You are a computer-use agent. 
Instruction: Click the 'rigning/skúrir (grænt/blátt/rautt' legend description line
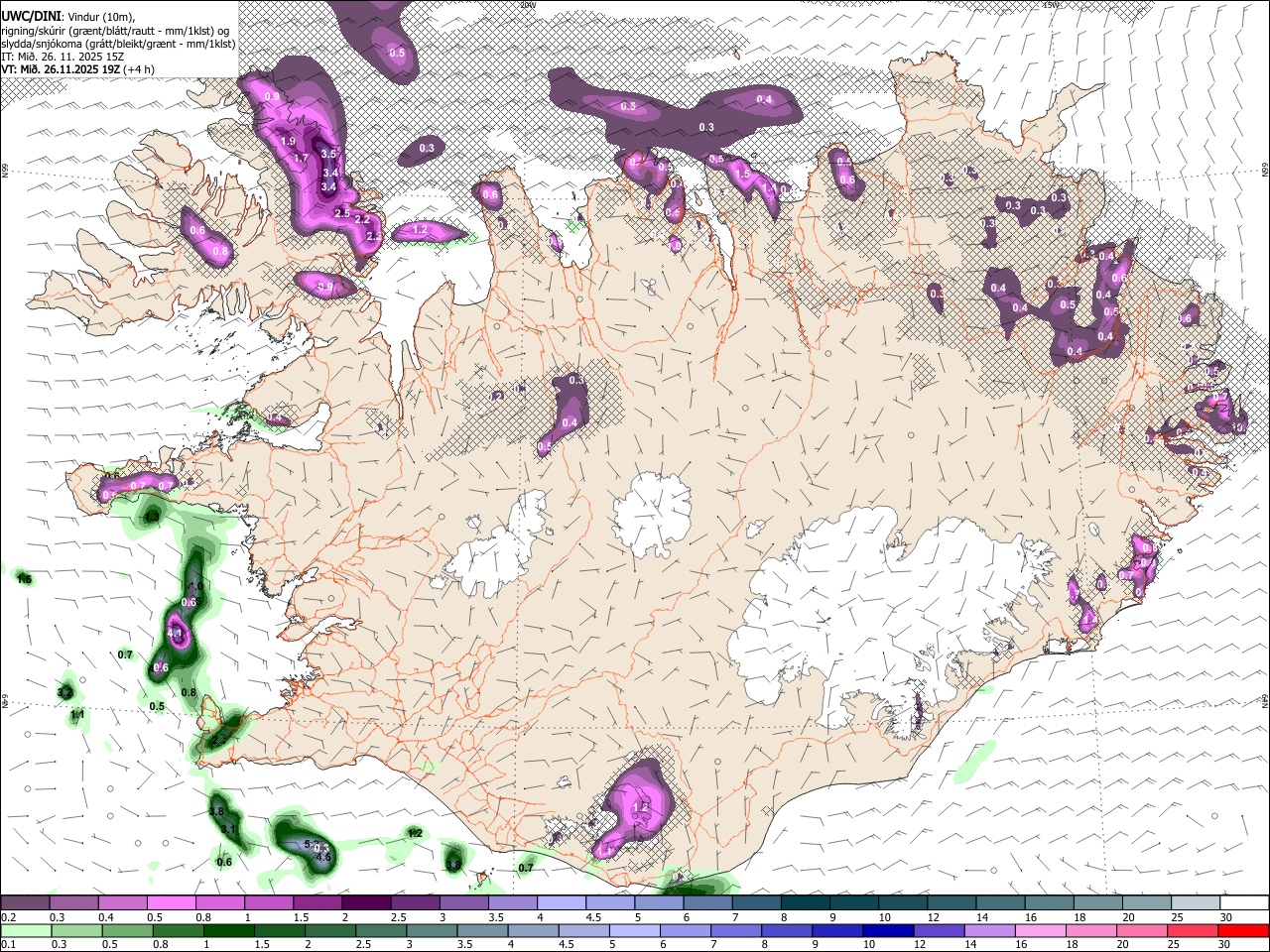point(115,31)
